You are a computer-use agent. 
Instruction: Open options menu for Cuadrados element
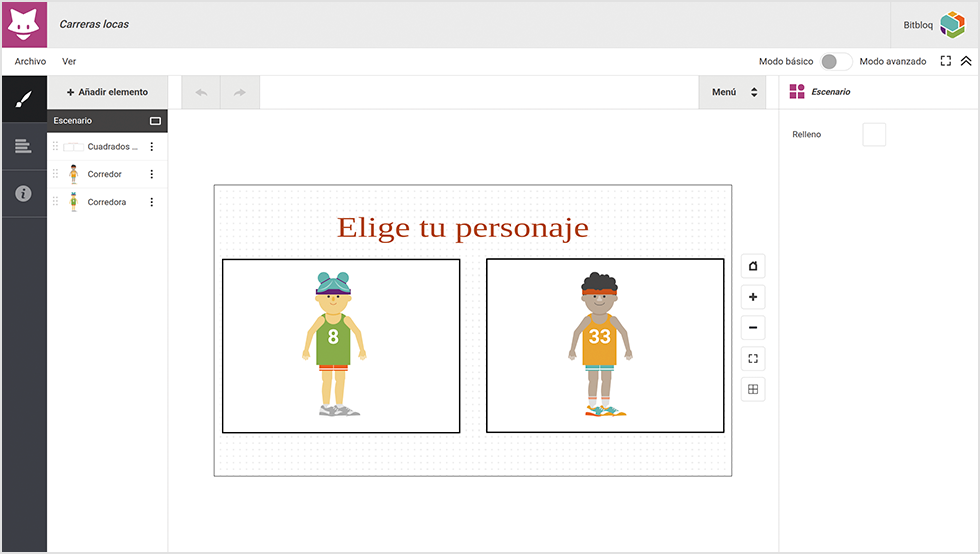pos(152,146)
